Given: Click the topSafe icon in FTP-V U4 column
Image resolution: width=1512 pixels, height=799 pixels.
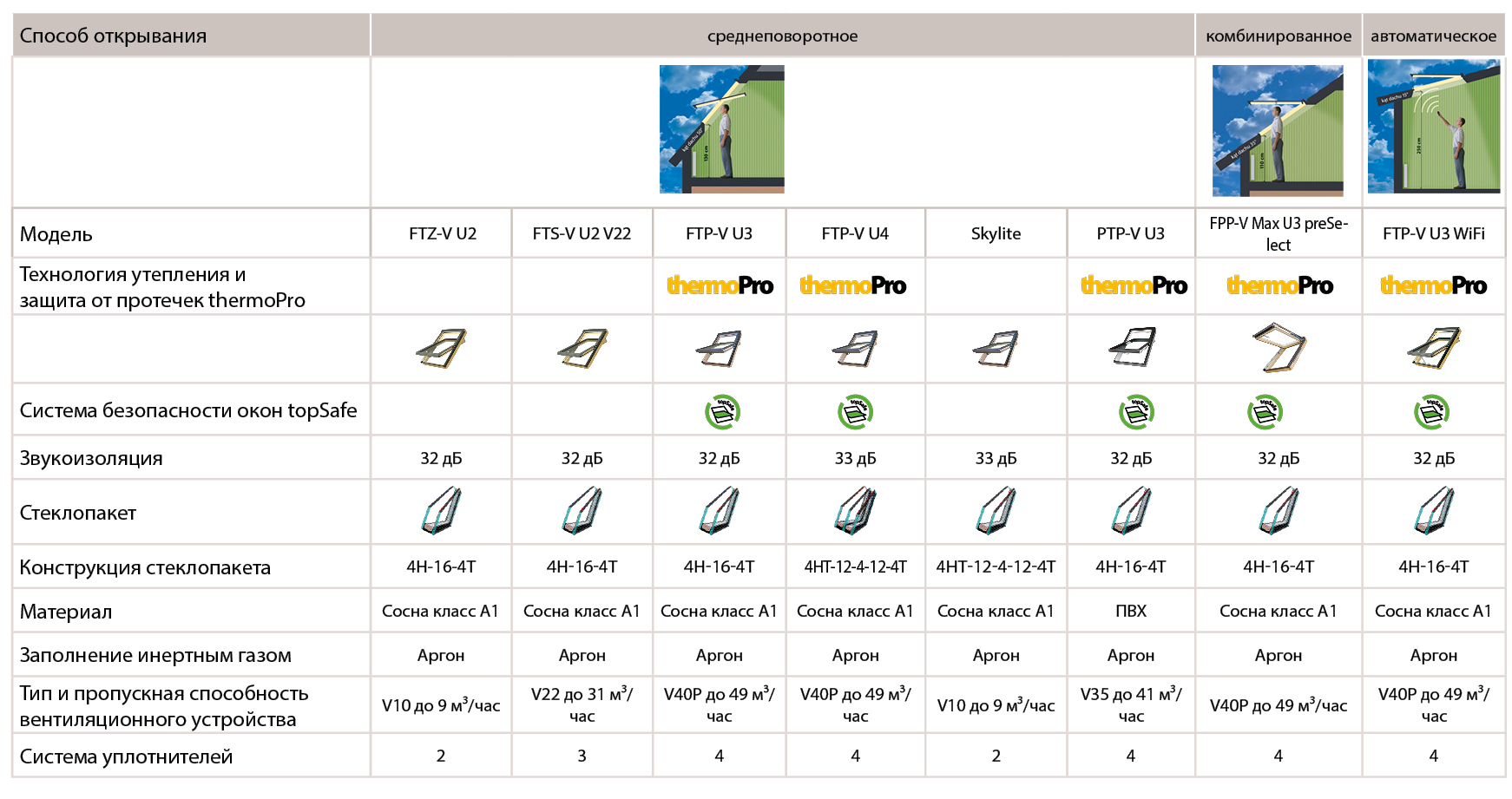Looking at the screenshot, I should coord(855,411).
